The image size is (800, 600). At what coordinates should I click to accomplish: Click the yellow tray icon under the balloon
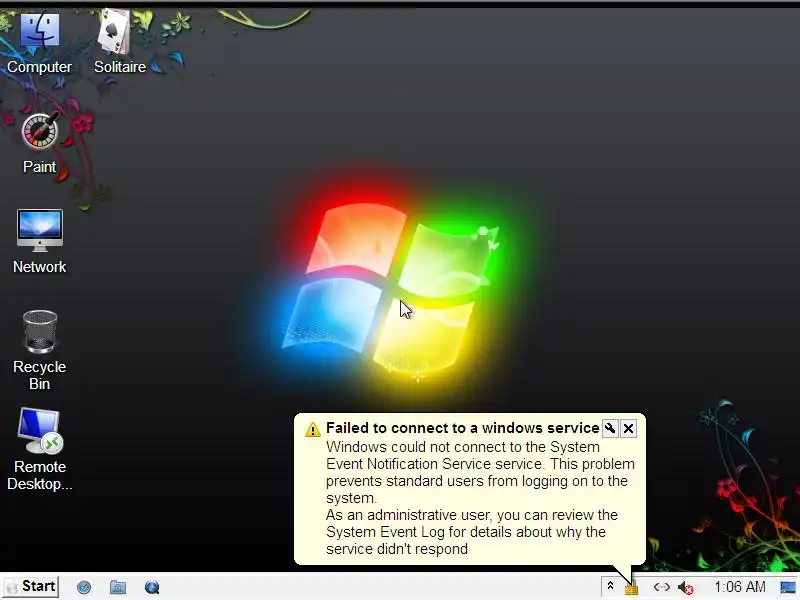632,589
